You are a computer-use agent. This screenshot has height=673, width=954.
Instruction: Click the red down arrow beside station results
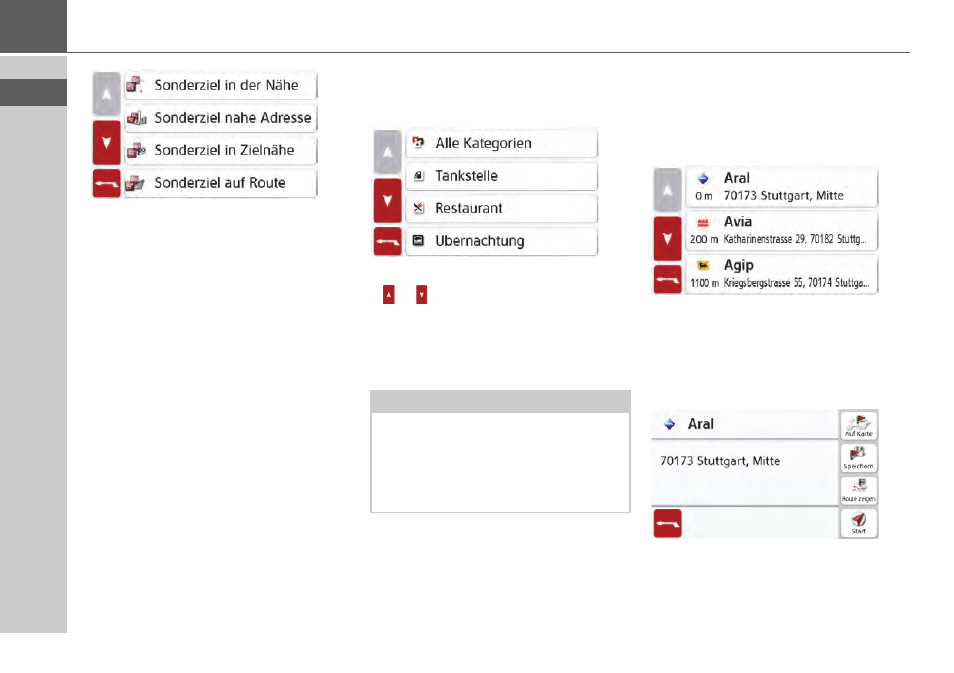(x=667, y=239)
